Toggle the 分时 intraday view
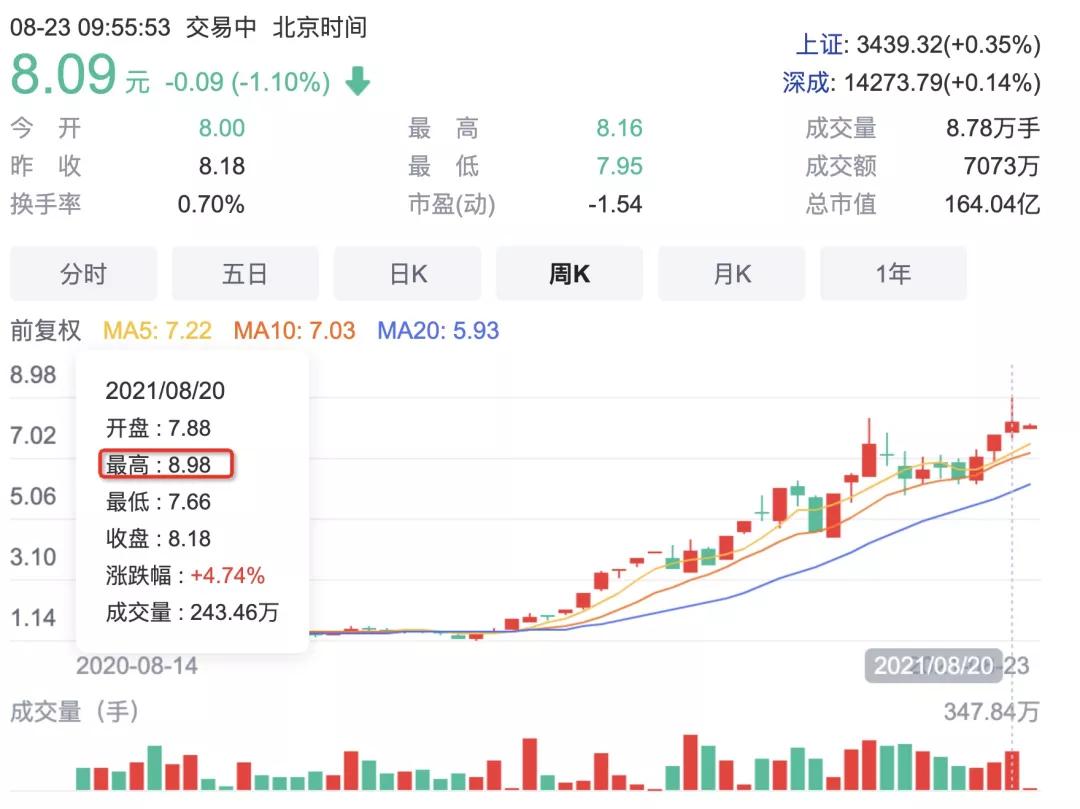The image size is (1080, 809). [x=83, y=272]
